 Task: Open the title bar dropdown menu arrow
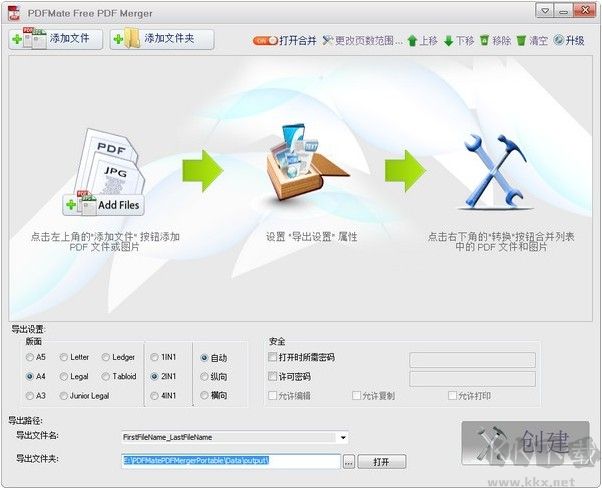coord(545,11)
